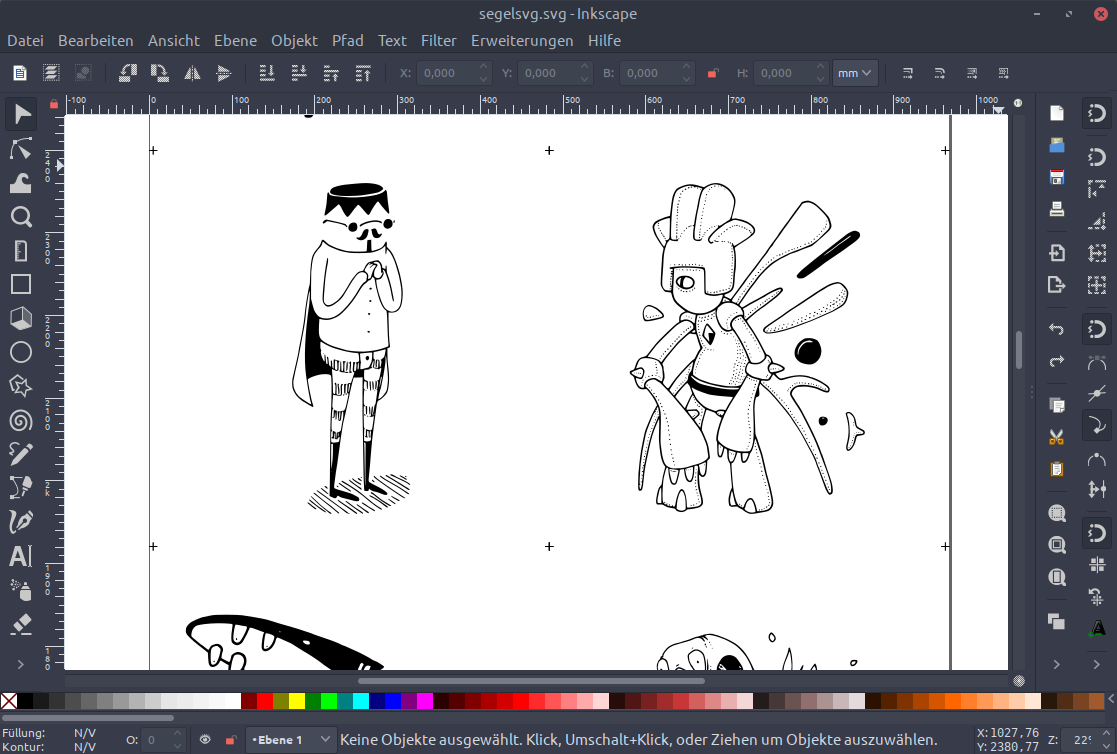The height and width of the screenshot is (754, 1117).
Task: Choose the Rectangle drawing tool
Action: coord(21,284)
